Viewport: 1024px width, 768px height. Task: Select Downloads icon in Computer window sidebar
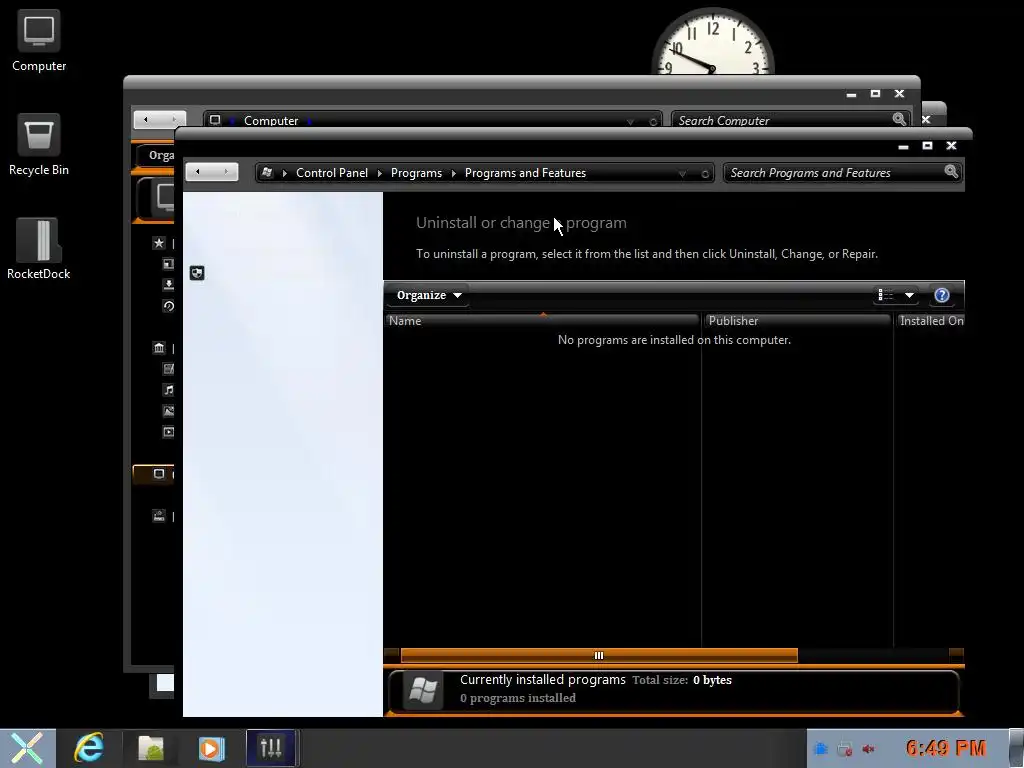(168, 285)
